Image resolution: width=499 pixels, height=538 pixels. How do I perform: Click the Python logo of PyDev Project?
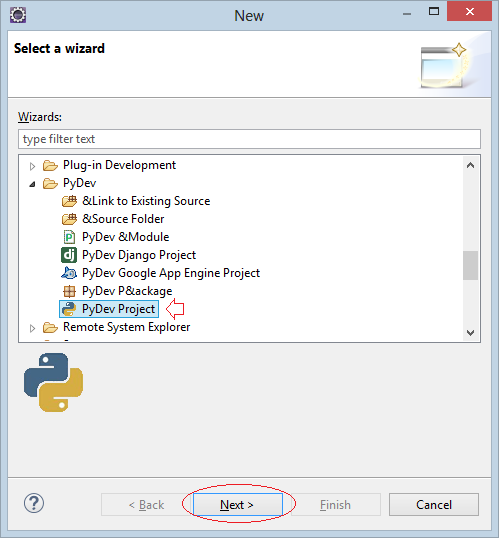69,309
